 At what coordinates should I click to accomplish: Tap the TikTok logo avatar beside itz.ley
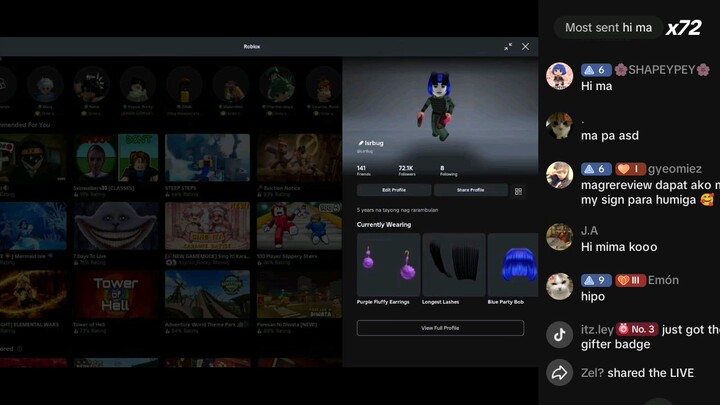[x=560, y=335]
